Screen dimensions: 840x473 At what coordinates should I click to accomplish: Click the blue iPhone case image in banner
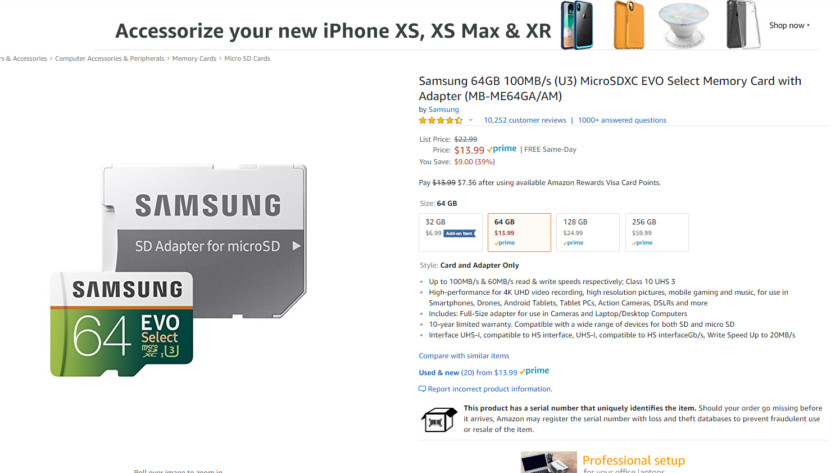[577, 25]
